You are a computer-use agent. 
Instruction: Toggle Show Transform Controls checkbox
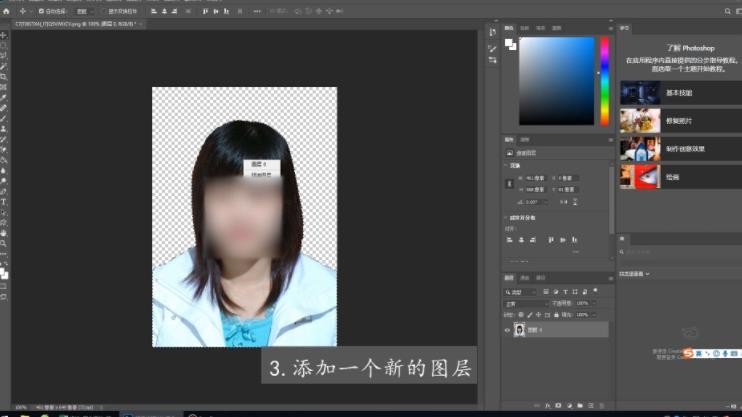[x=105, y=11]
